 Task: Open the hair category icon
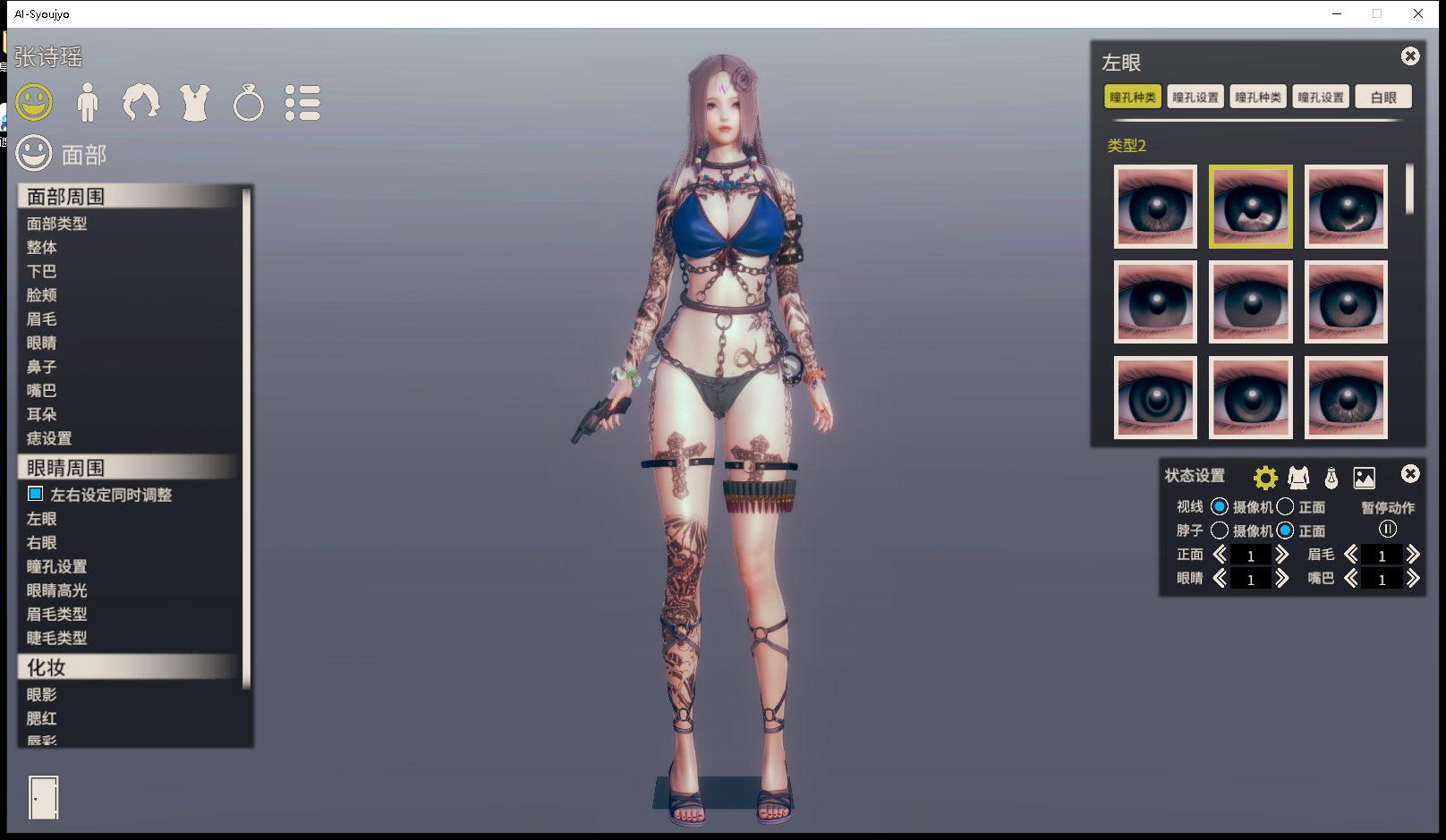point(141,103)
